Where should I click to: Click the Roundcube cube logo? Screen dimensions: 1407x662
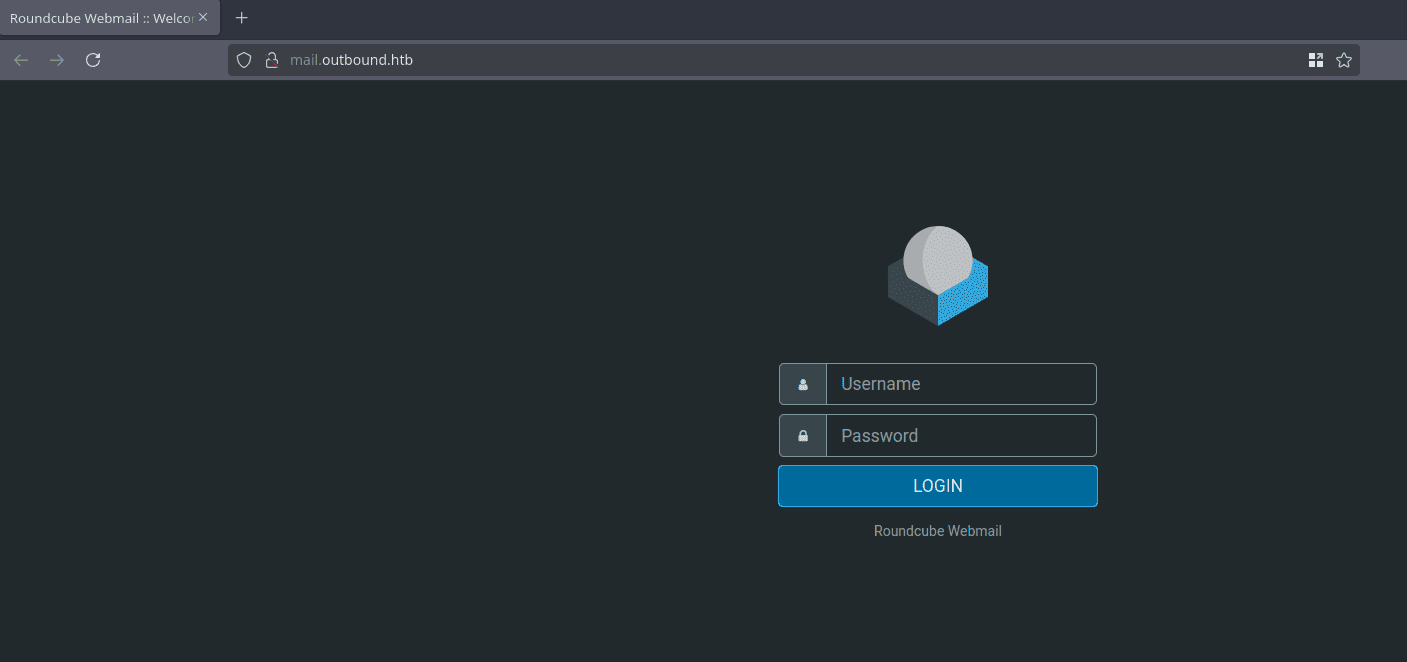937,275
